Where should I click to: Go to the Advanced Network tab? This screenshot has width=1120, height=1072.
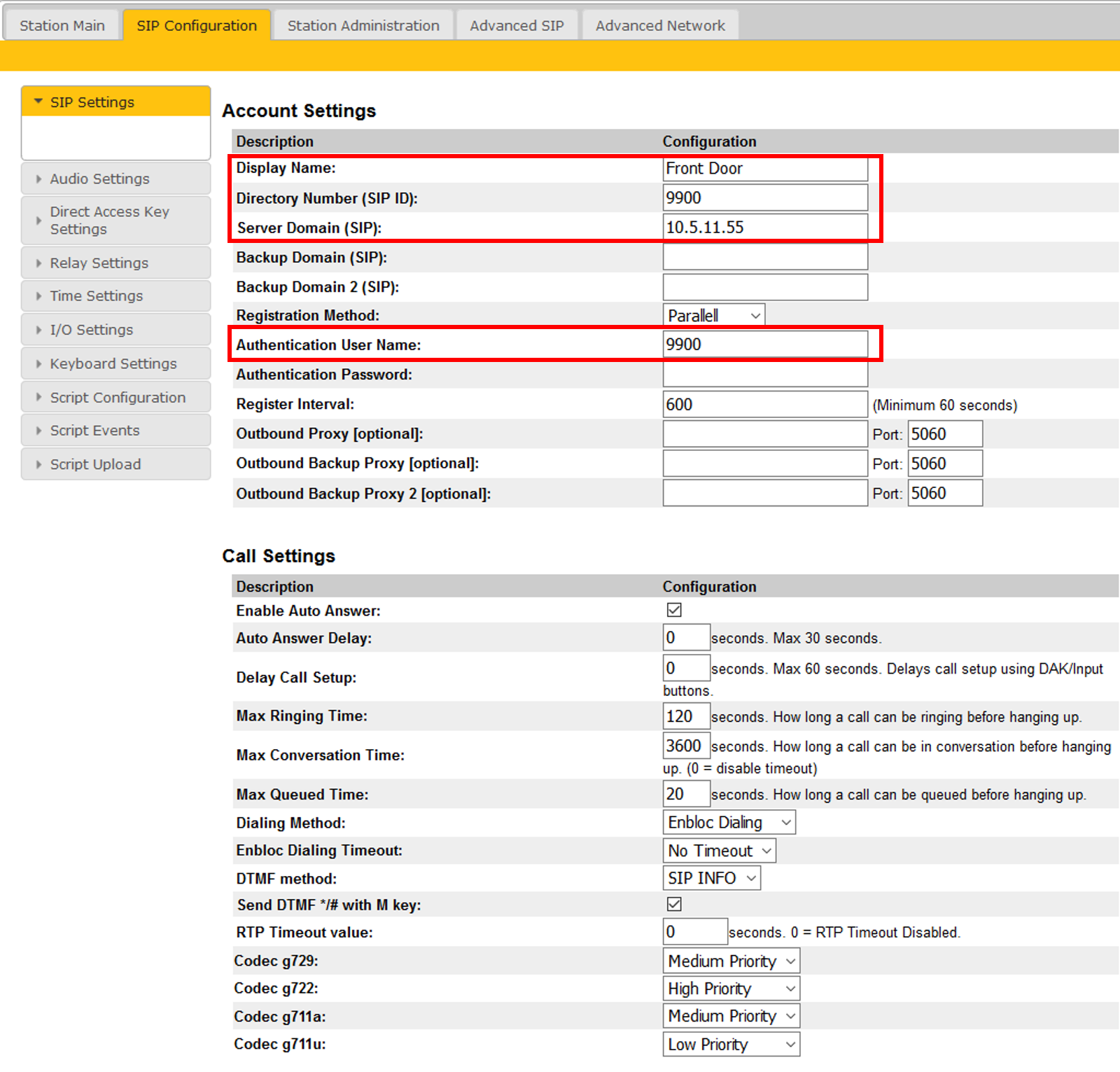(660, 26)
